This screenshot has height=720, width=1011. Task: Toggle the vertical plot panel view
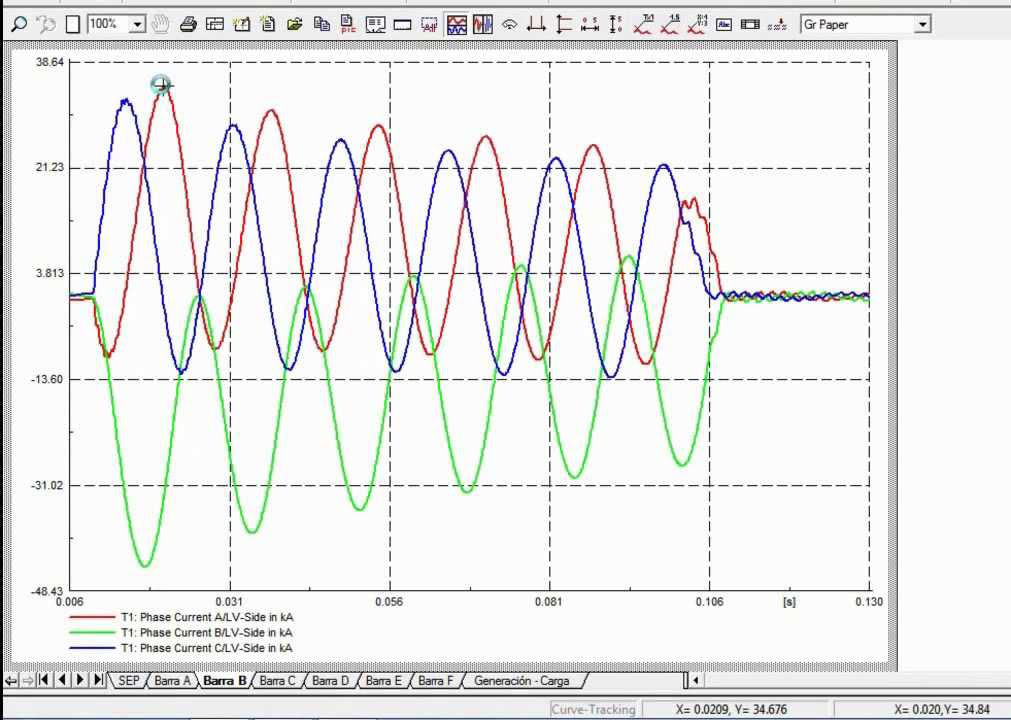(483, 23)
